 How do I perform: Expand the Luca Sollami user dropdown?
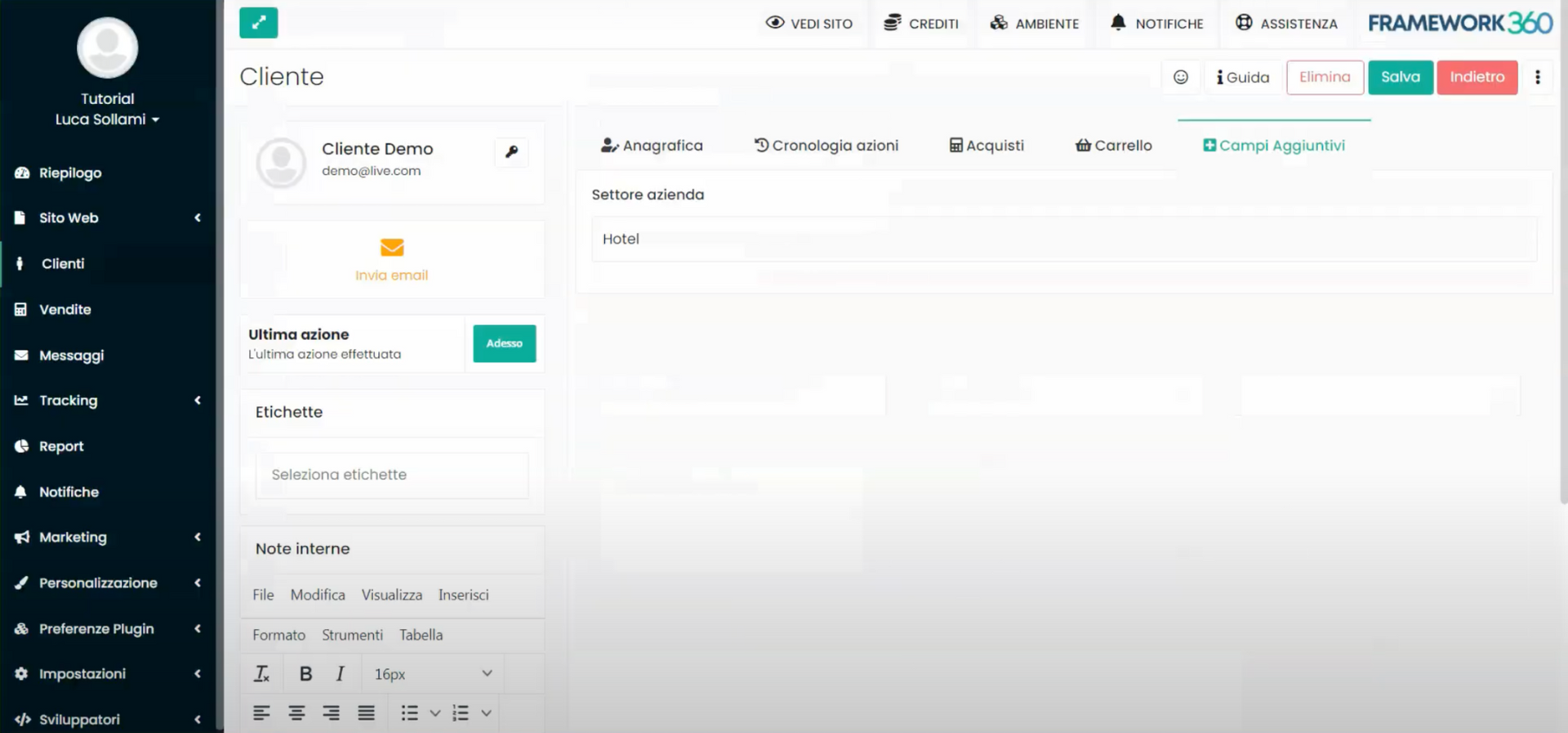(107, 119)
